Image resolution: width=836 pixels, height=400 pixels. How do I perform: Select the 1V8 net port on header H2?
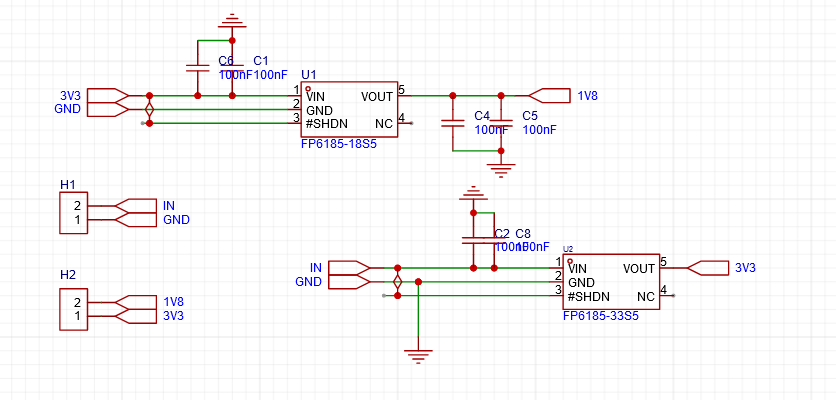coord(136,301)
